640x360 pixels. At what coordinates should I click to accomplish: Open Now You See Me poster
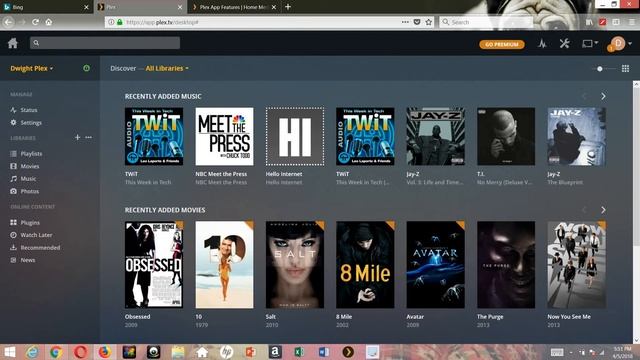click(576, 264)
